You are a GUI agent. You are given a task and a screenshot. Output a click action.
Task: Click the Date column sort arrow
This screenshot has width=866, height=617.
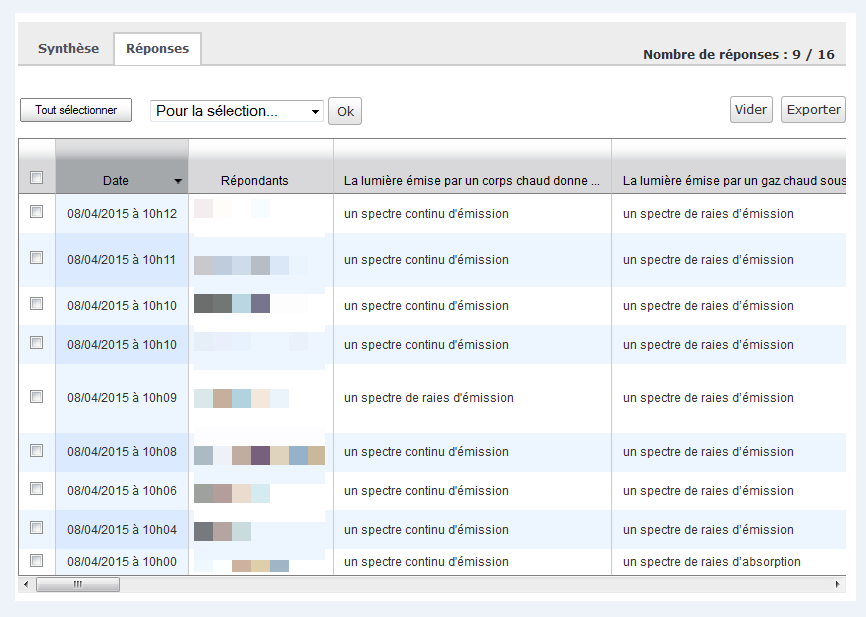click(x=178, y=181)
